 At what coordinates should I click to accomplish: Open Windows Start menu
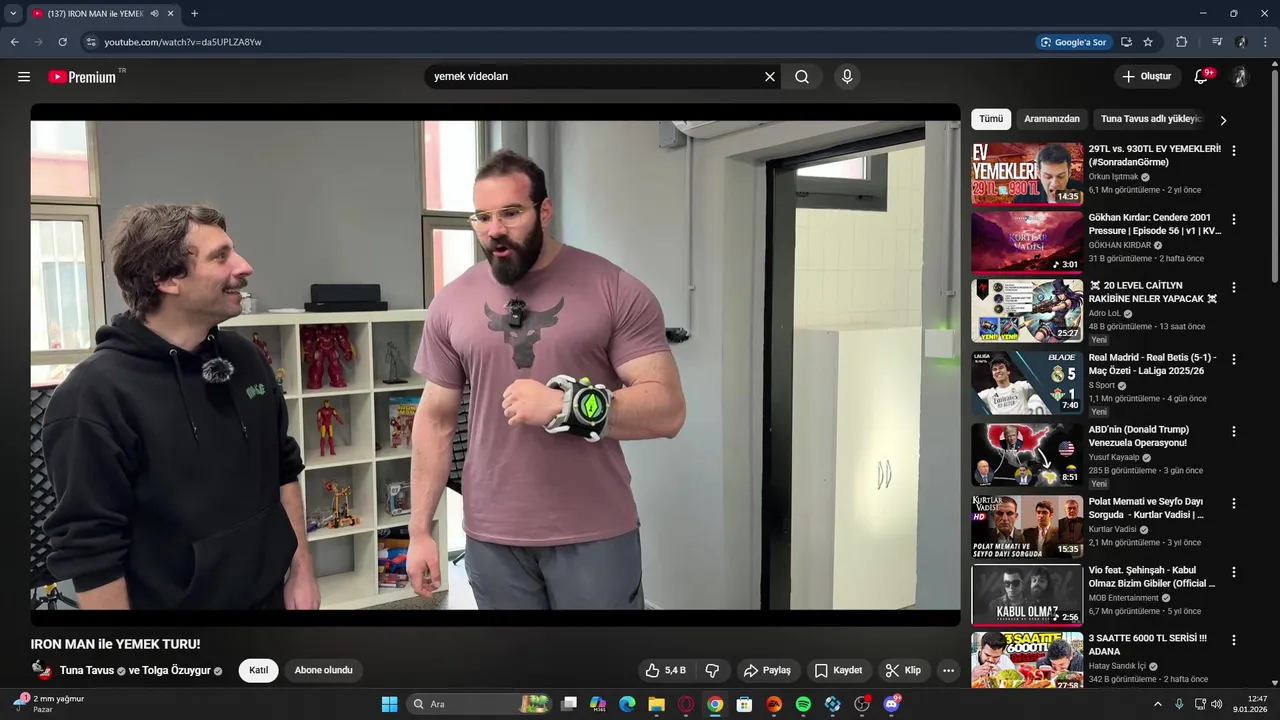(x=389, y=704)
